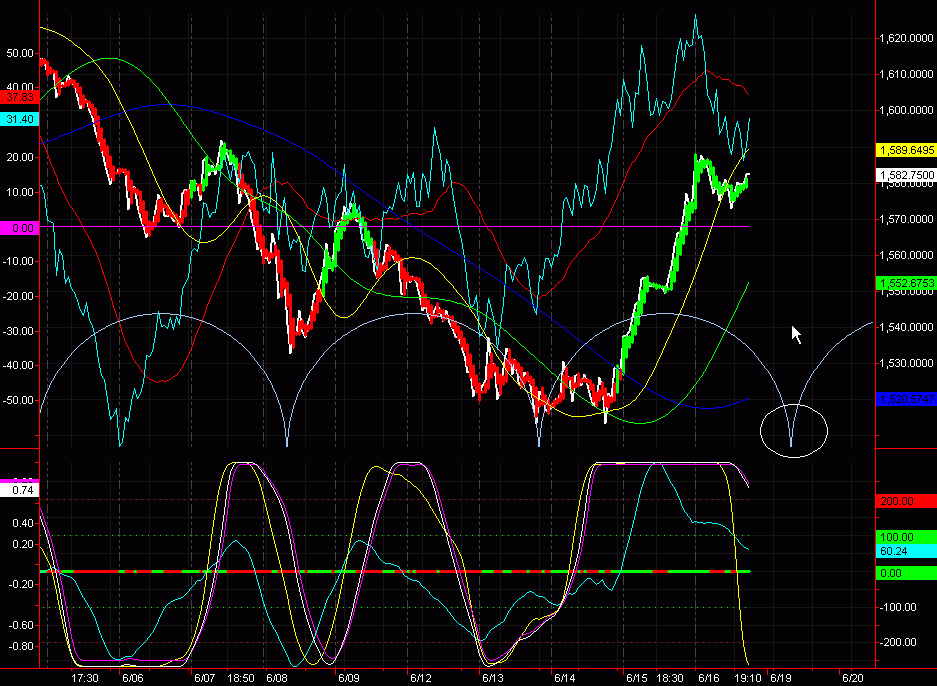Select the 6/06 date axis label
937x686 pixels.
tap(133, 678)
